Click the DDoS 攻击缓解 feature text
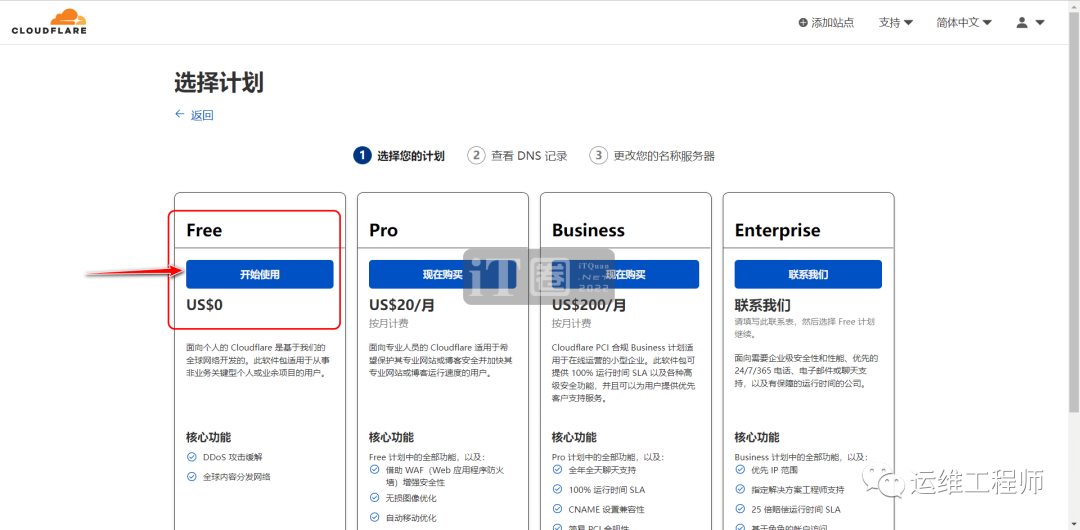The height and width of the screenshot is (530, 1080). click(233, 456)
